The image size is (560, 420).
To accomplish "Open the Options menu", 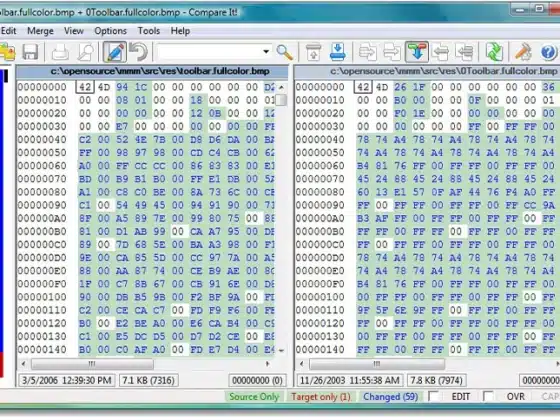I will tap(110, 31).
